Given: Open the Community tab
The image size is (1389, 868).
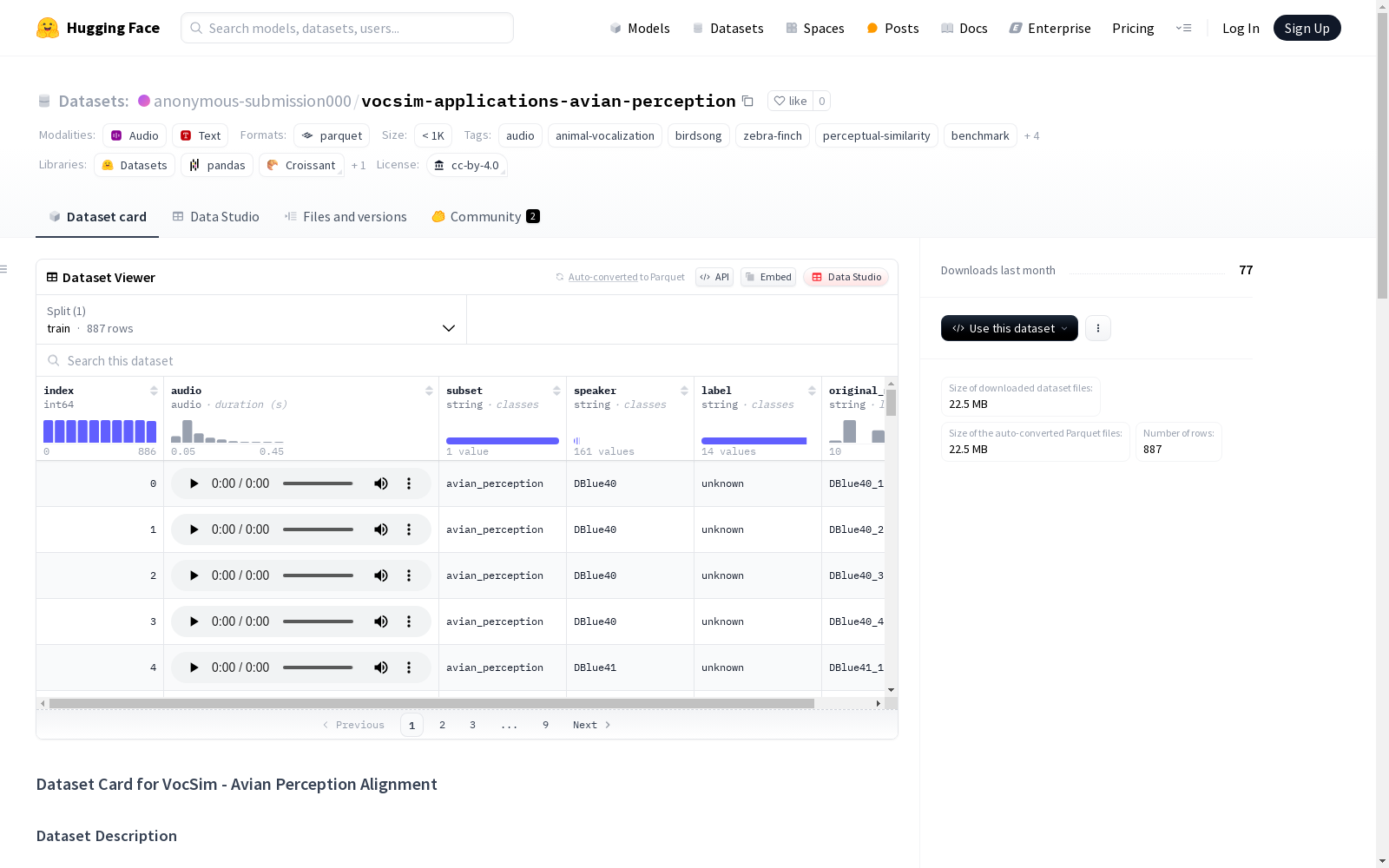Looking at the screenshot, I should [x=485, y=217].
